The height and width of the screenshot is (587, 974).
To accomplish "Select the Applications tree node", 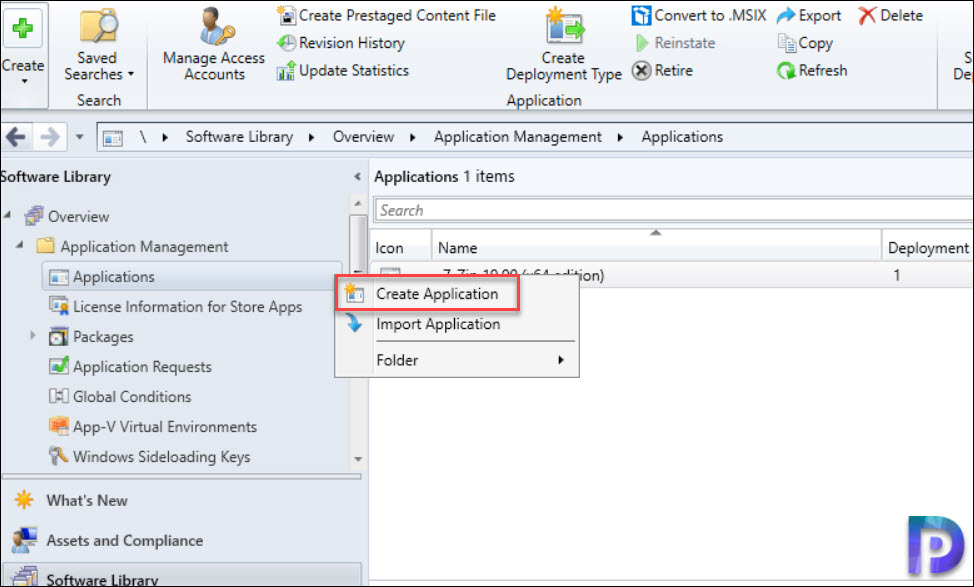I will (x=191, y=276).
